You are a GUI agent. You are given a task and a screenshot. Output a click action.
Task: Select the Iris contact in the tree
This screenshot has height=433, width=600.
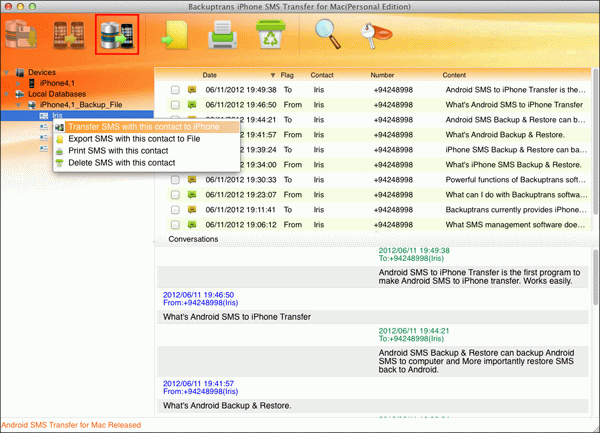click(x=57, y=116)
